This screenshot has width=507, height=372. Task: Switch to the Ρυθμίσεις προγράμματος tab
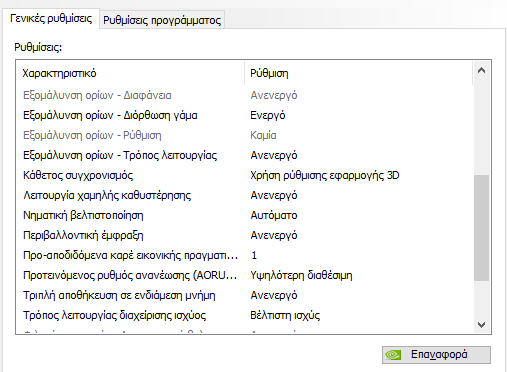coord(162,20)
